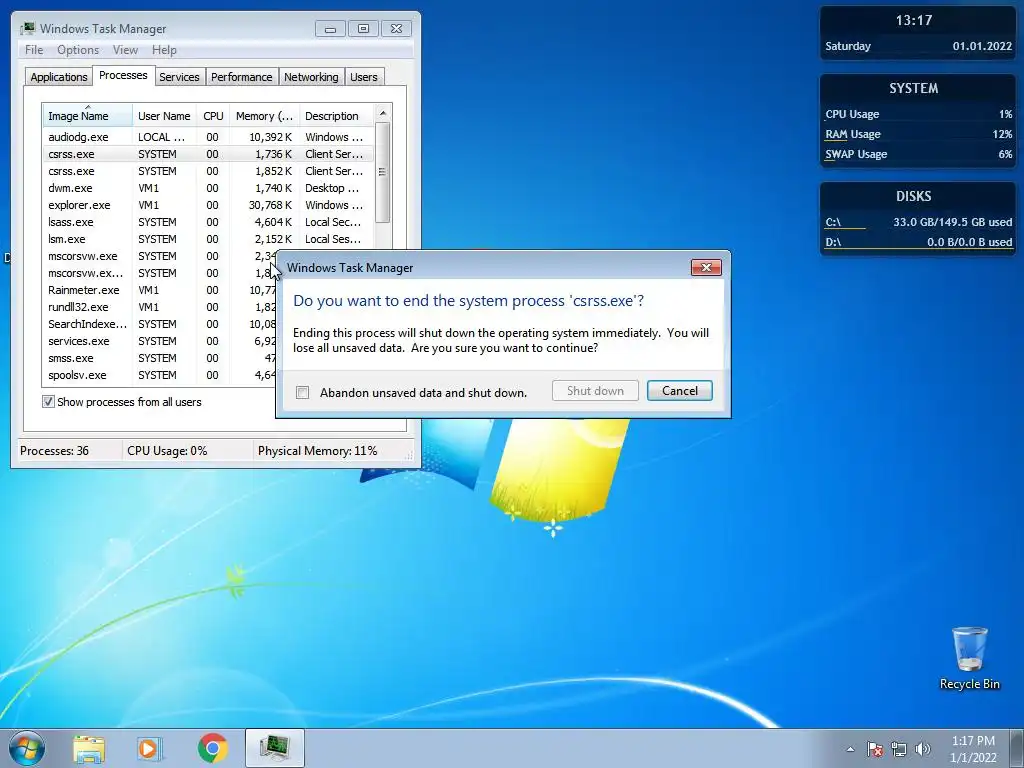Check Abandon unsaved data and shut down

[302, 392]
